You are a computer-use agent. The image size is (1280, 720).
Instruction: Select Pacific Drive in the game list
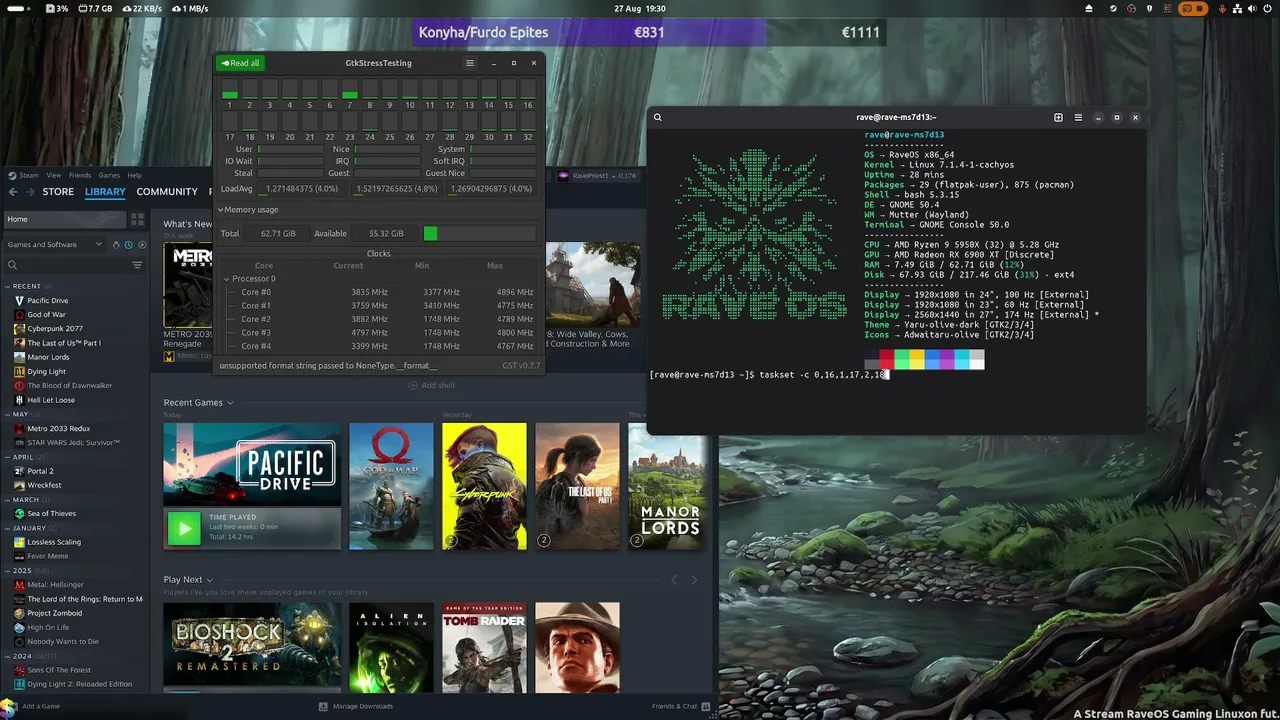(x=47, y=300)
